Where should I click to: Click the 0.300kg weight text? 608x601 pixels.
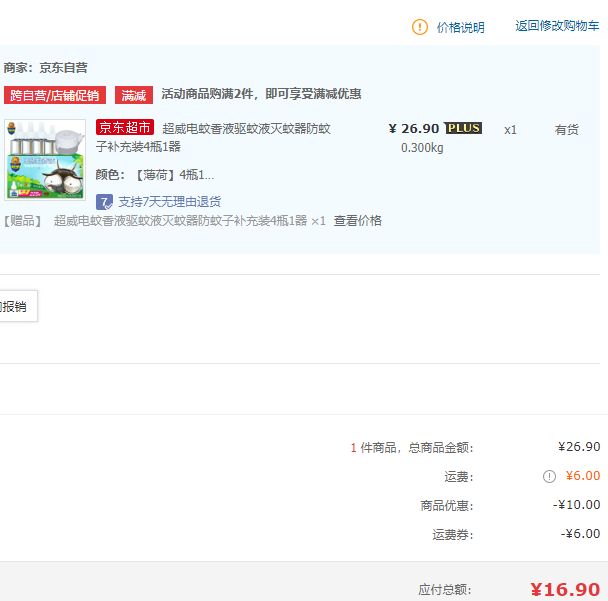pyautogui.click(x=422, y=148)
